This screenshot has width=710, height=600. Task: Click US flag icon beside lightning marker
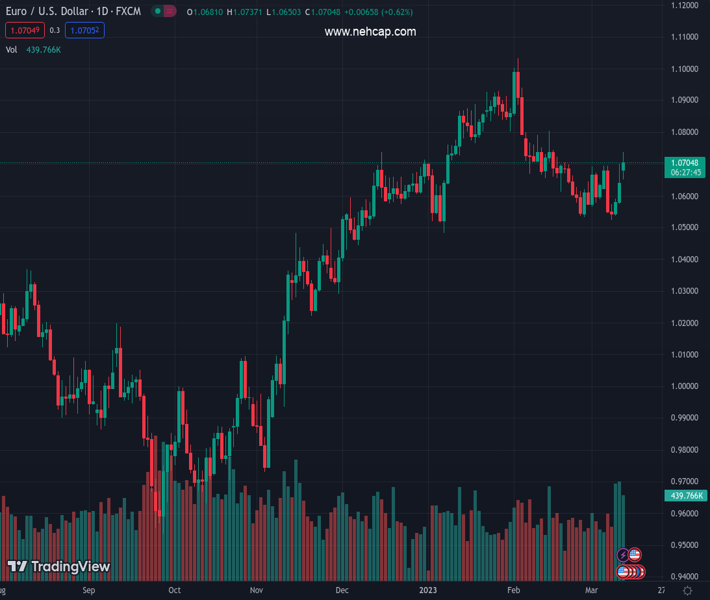coord(634,555)
